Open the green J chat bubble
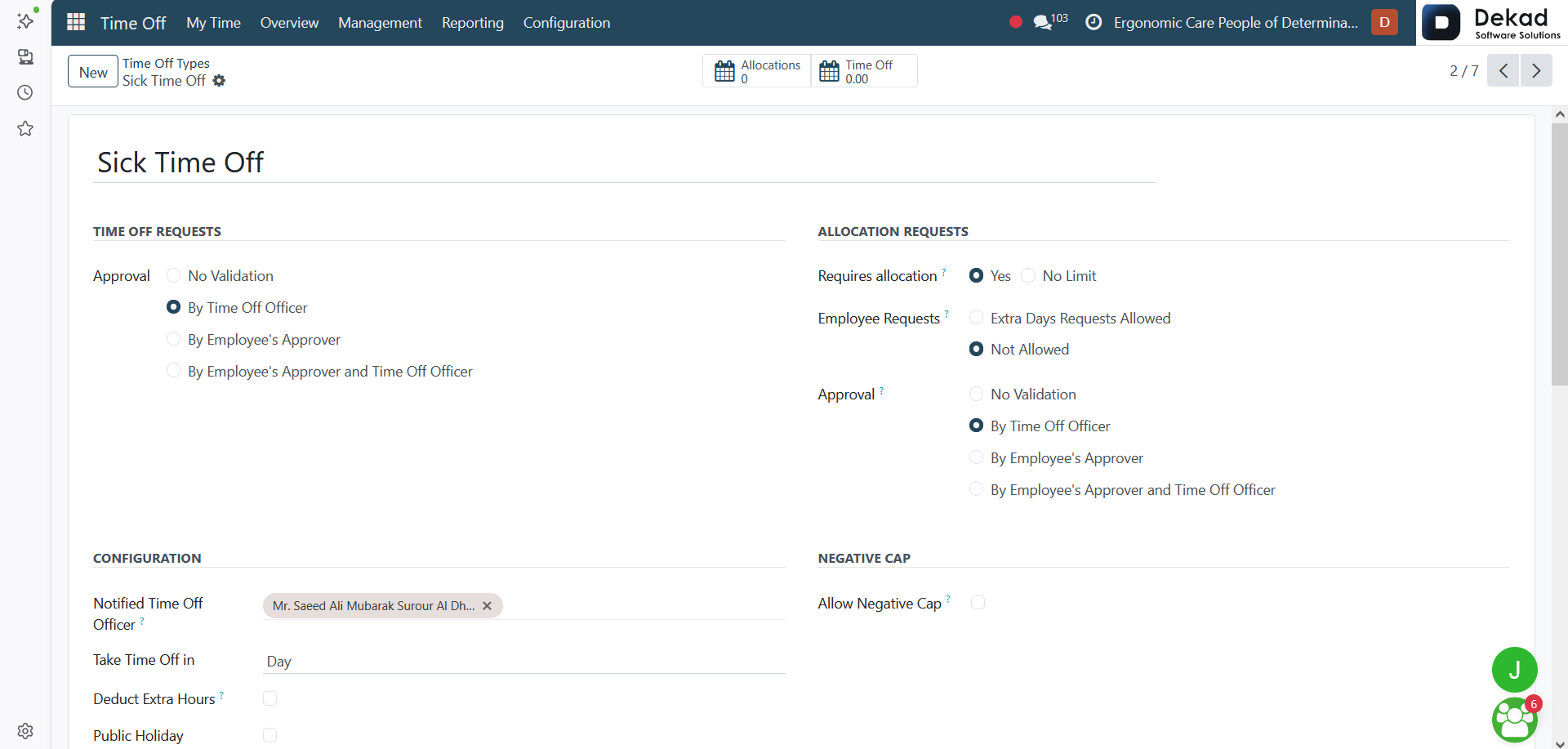Viewport: 1568px width, 749px height. (x=1514, y=670)
